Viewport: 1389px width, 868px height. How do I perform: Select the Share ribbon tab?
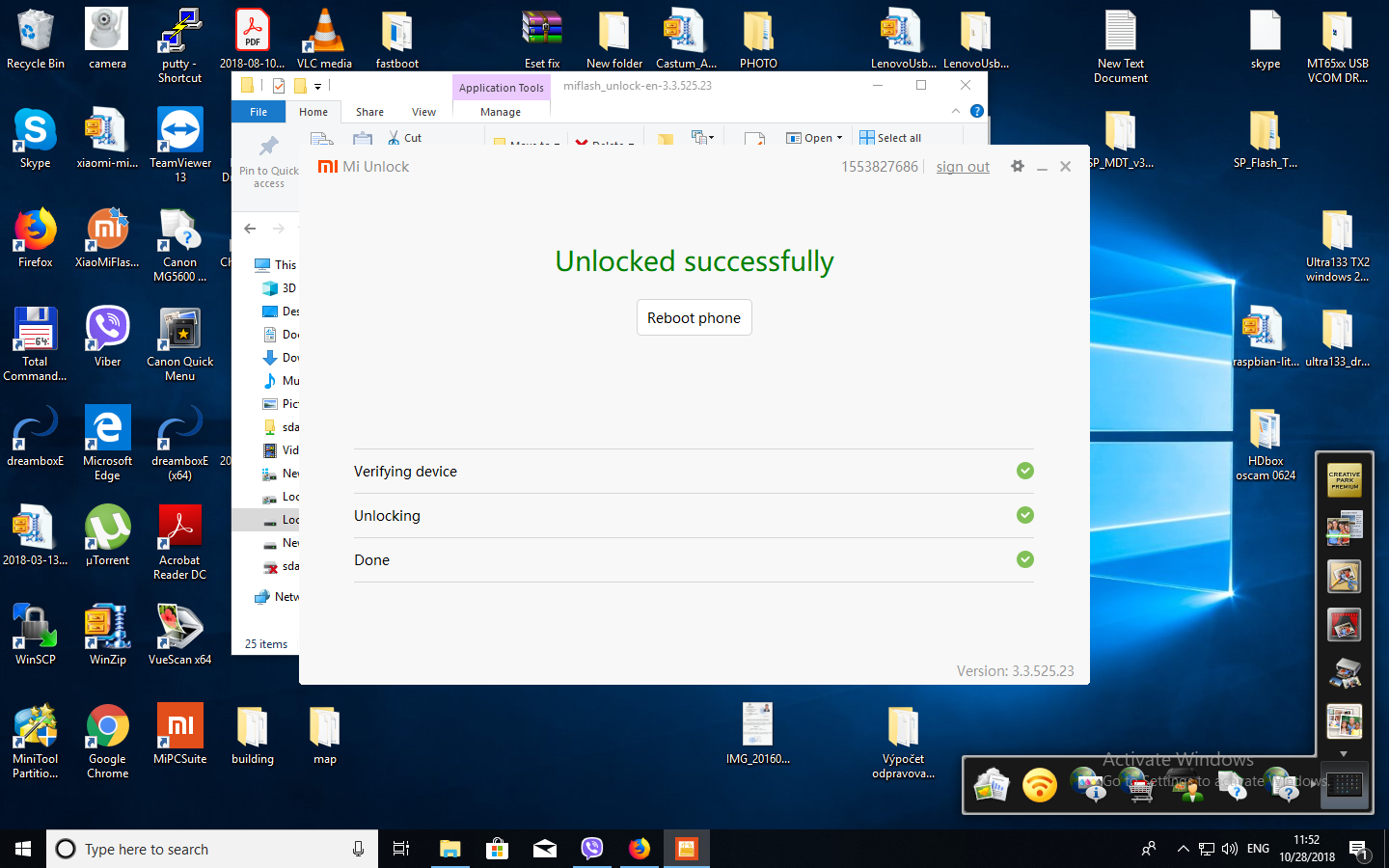(369, 112)
